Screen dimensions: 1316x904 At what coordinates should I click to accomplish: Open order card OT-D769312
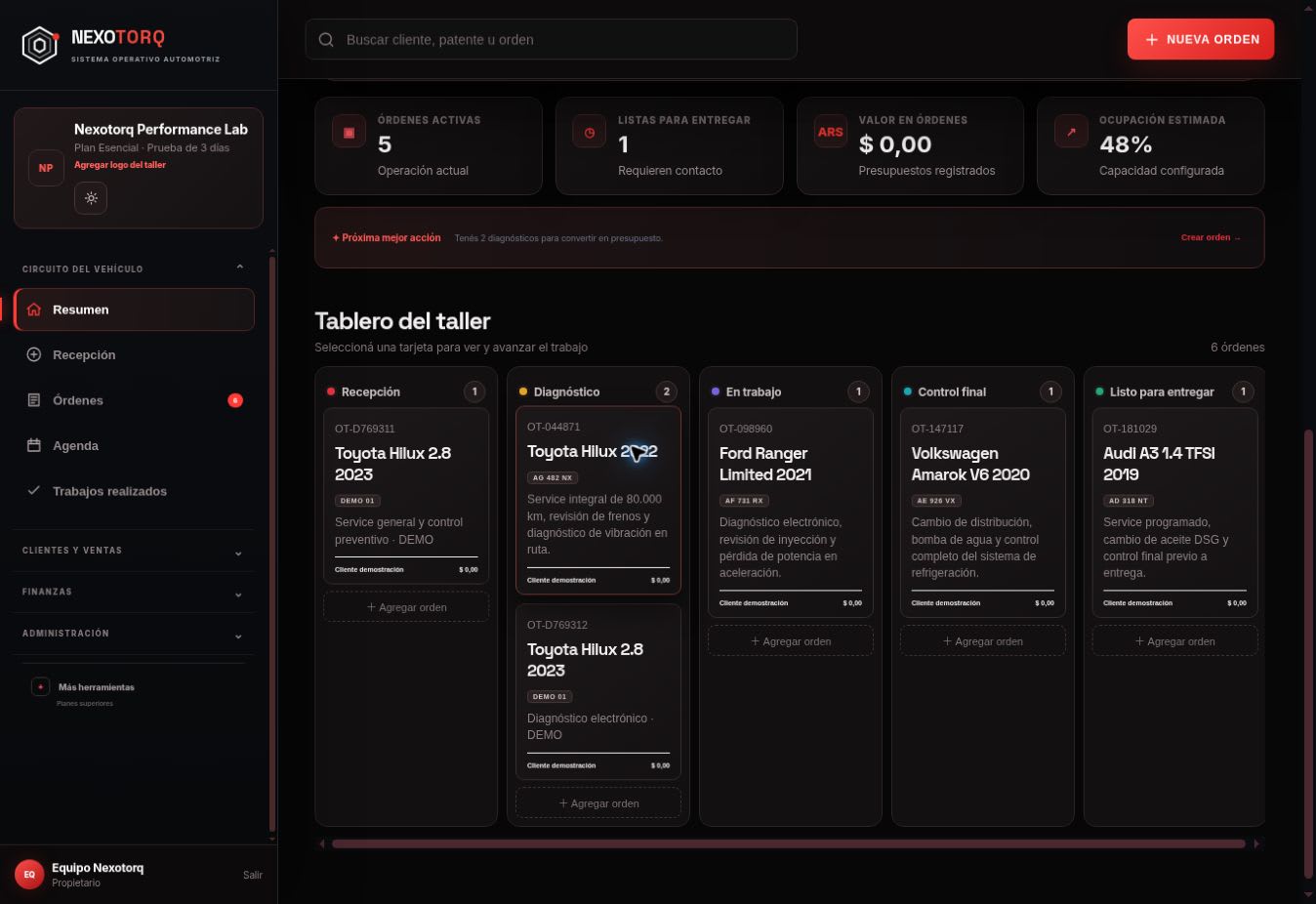coord(598,692)
